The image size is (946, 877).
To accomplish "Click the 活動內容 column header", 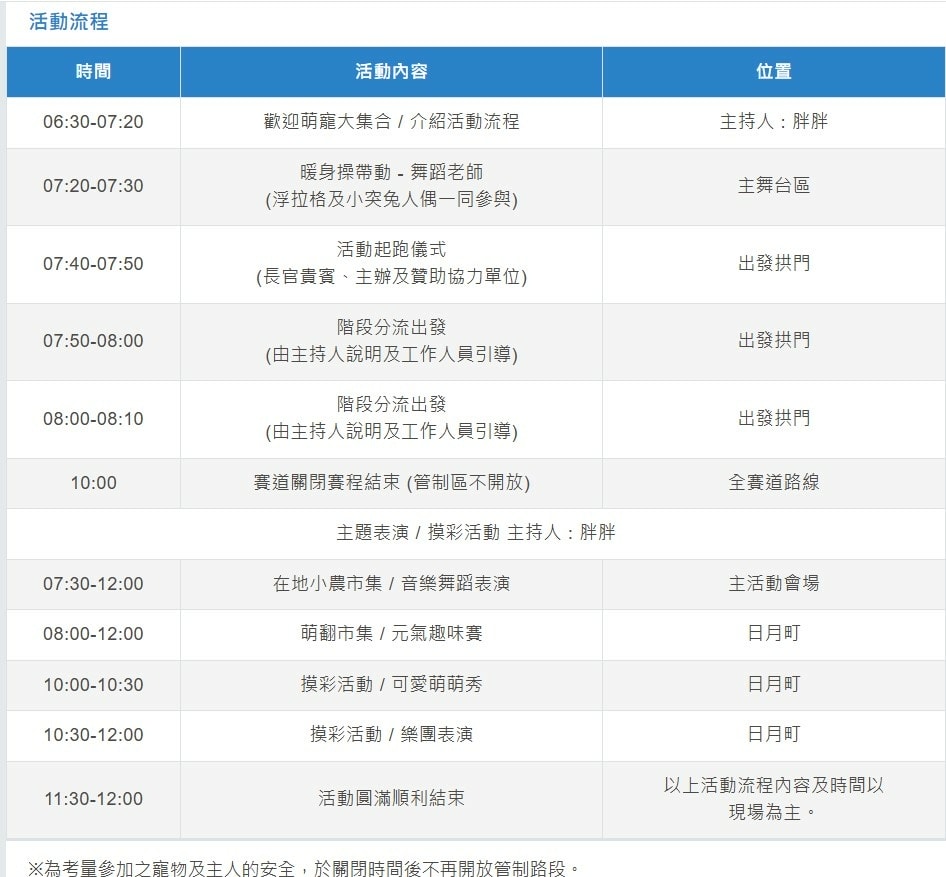I will [x=391, y=72].
